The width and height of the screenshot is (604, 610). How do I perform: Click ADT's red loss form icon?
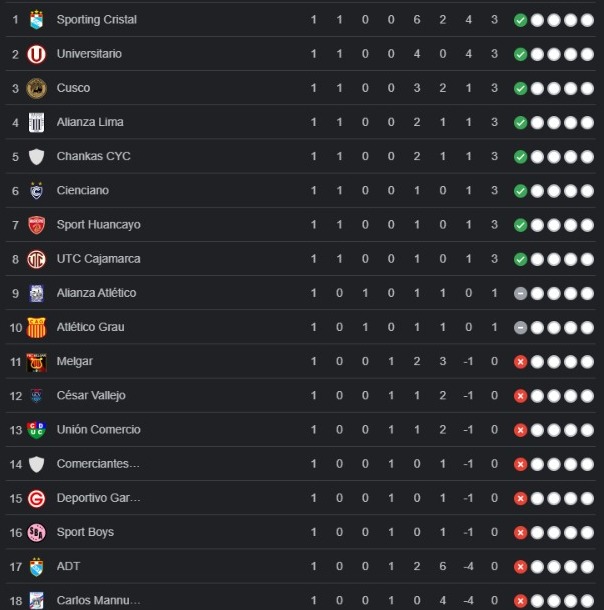[520, 566]
